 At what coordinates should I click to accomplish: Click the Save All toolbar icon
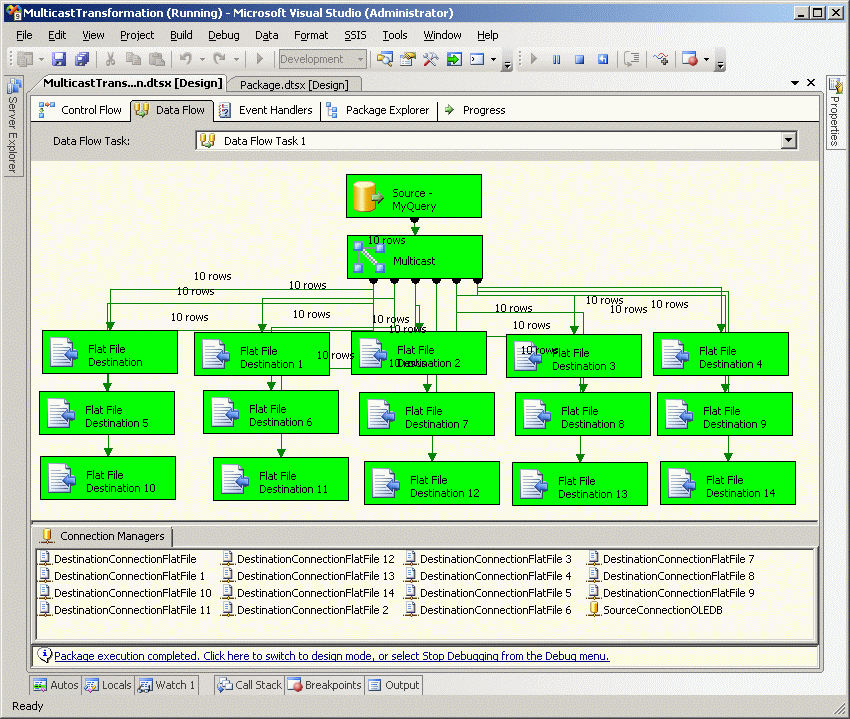[x=81, y=60]
